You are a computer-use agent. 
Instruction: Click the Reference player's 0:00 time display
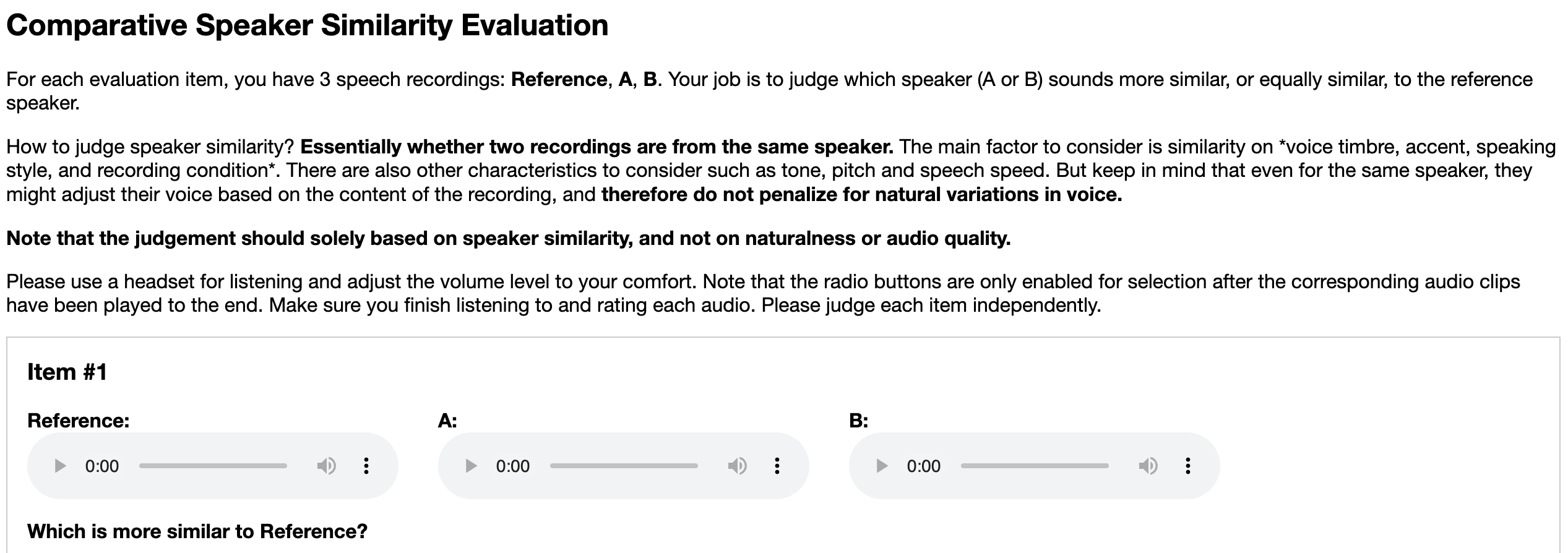pyautogui.click(x=102, y=466)
